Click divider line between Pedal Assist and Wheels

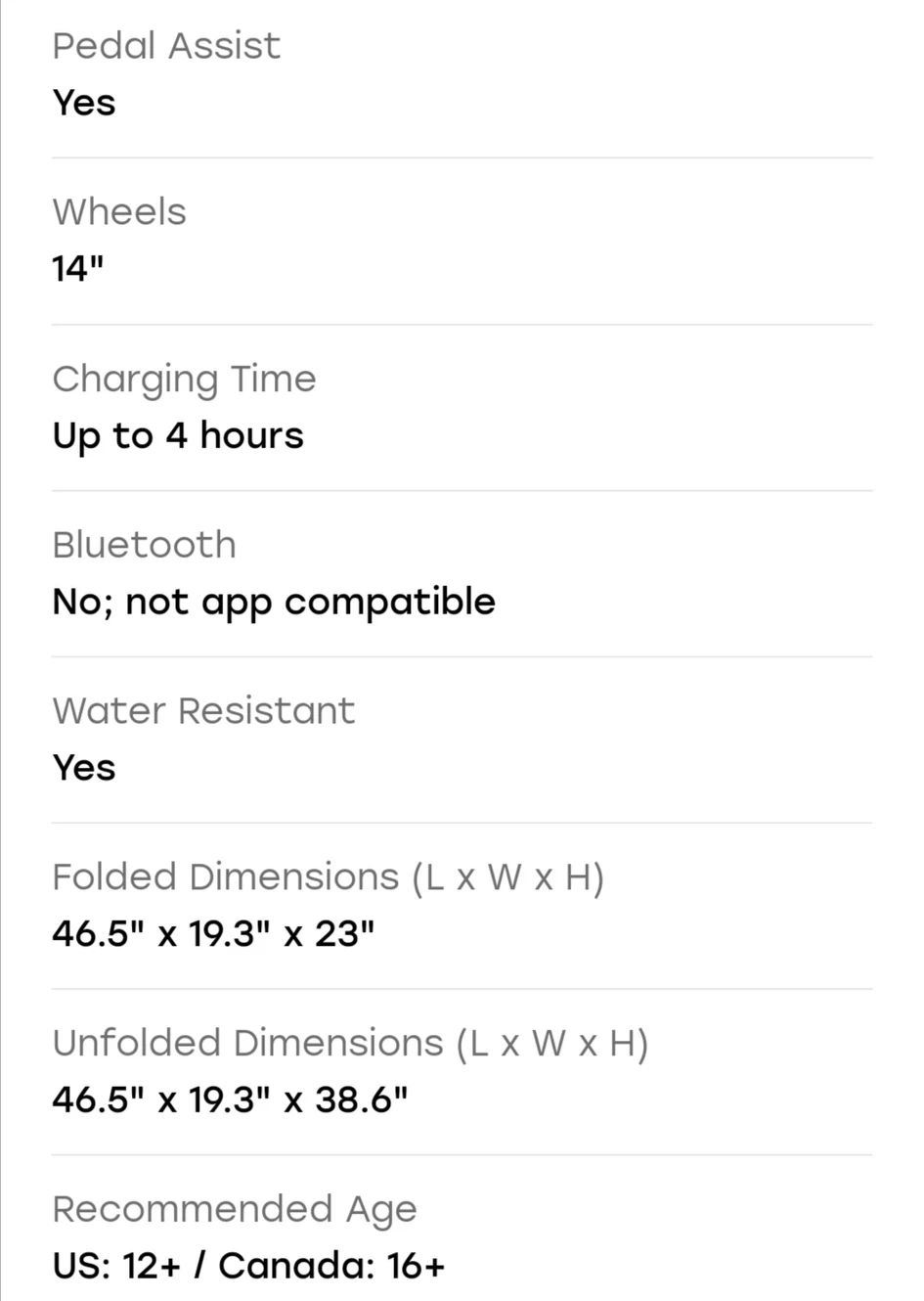click(462, 157)
